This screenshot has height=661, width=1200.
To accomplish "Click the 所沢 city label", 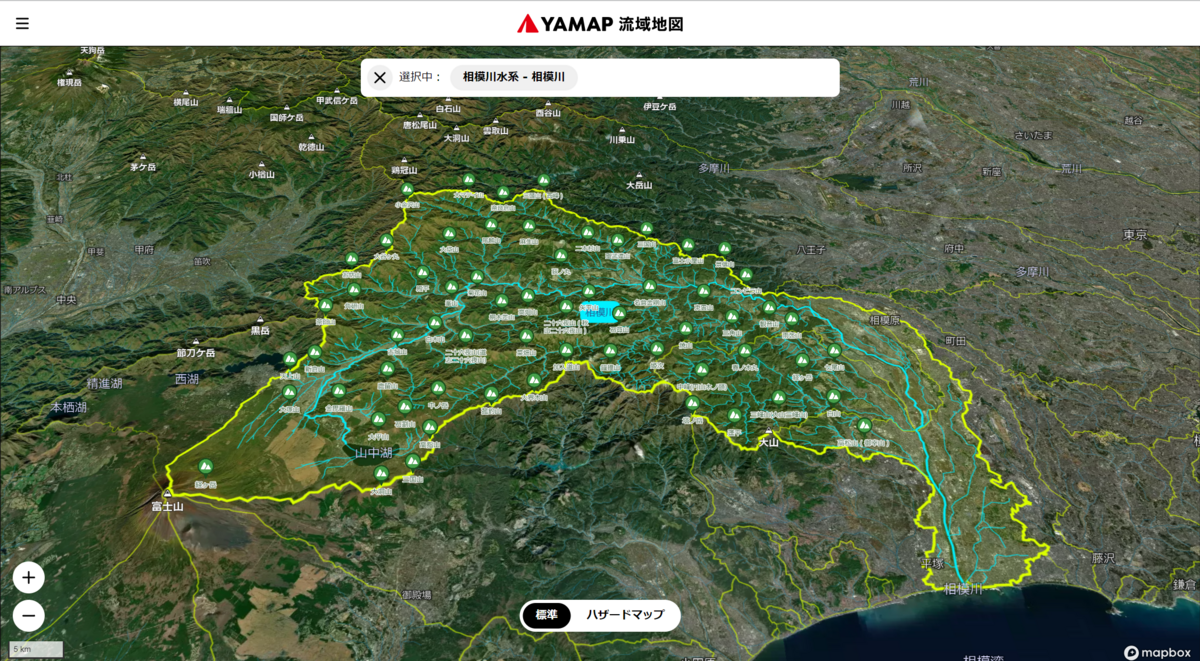I will [x=912, y=168].
